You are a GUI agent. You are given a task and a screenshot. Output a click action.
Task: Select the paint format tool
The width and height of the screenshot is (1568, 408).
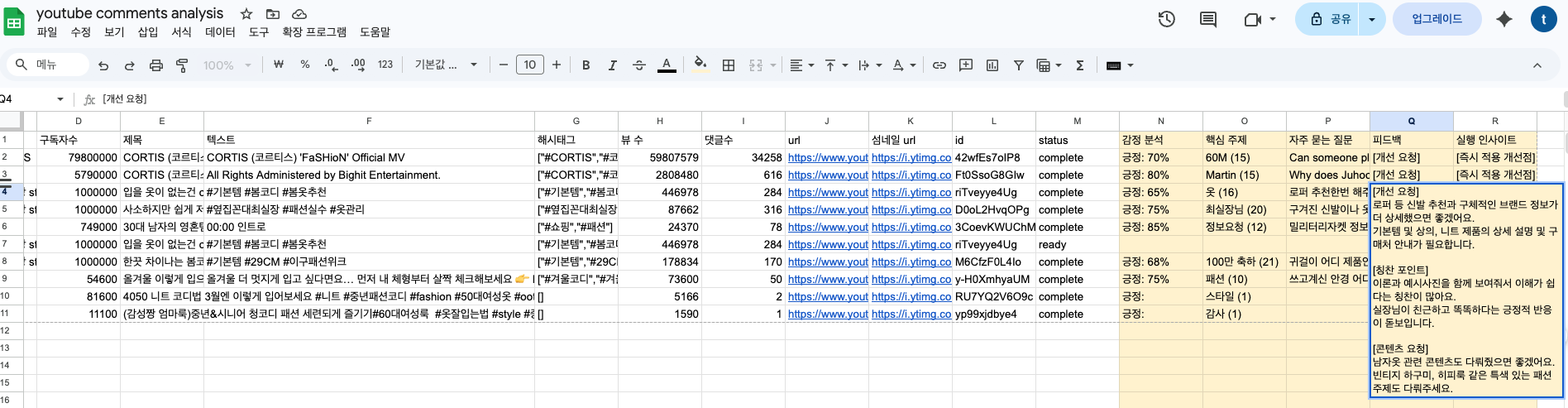[x=183, y=65]
